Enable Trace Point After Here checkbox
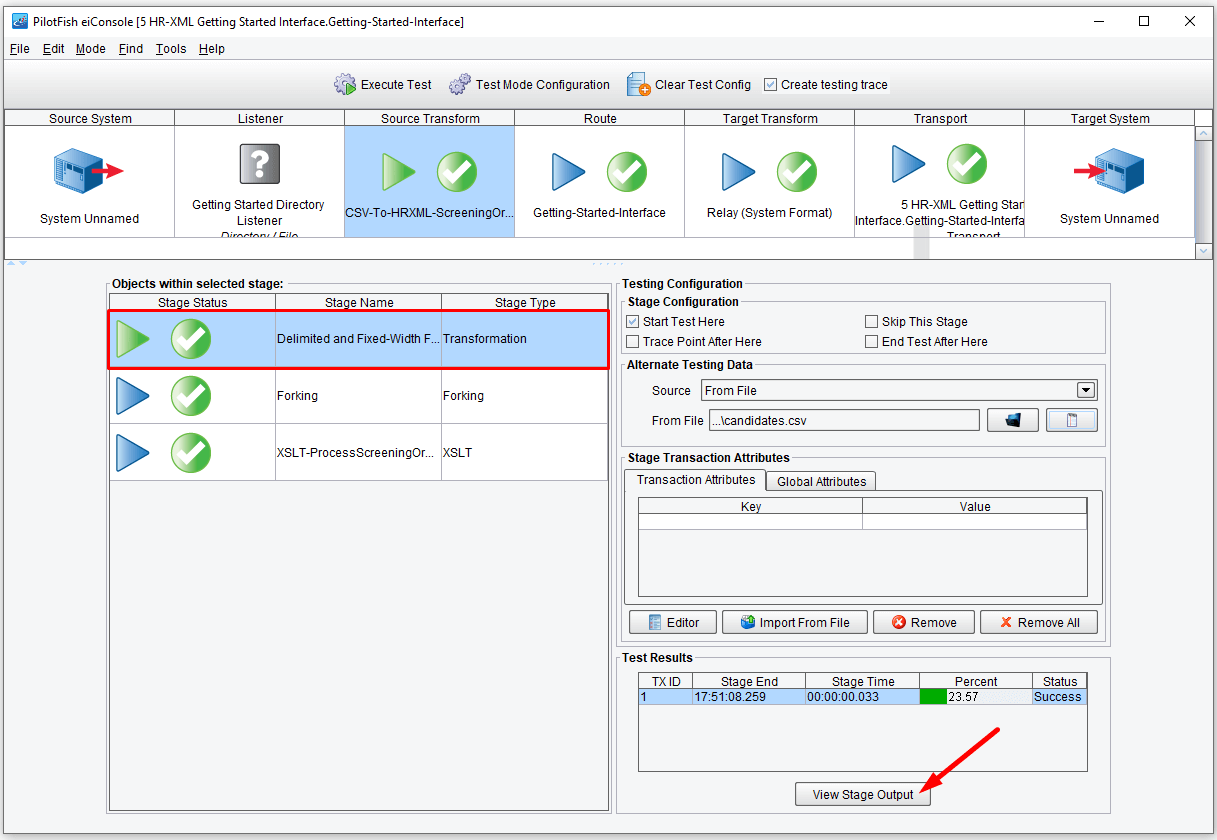 click(633, 342)
